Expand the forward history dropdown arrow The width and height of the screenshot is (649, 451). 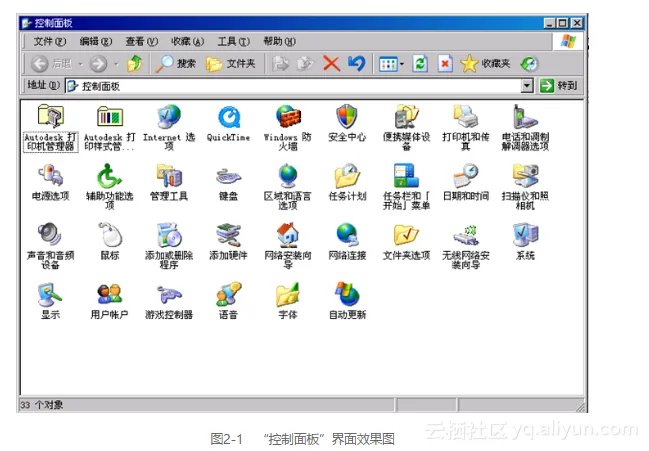(116, 64)
